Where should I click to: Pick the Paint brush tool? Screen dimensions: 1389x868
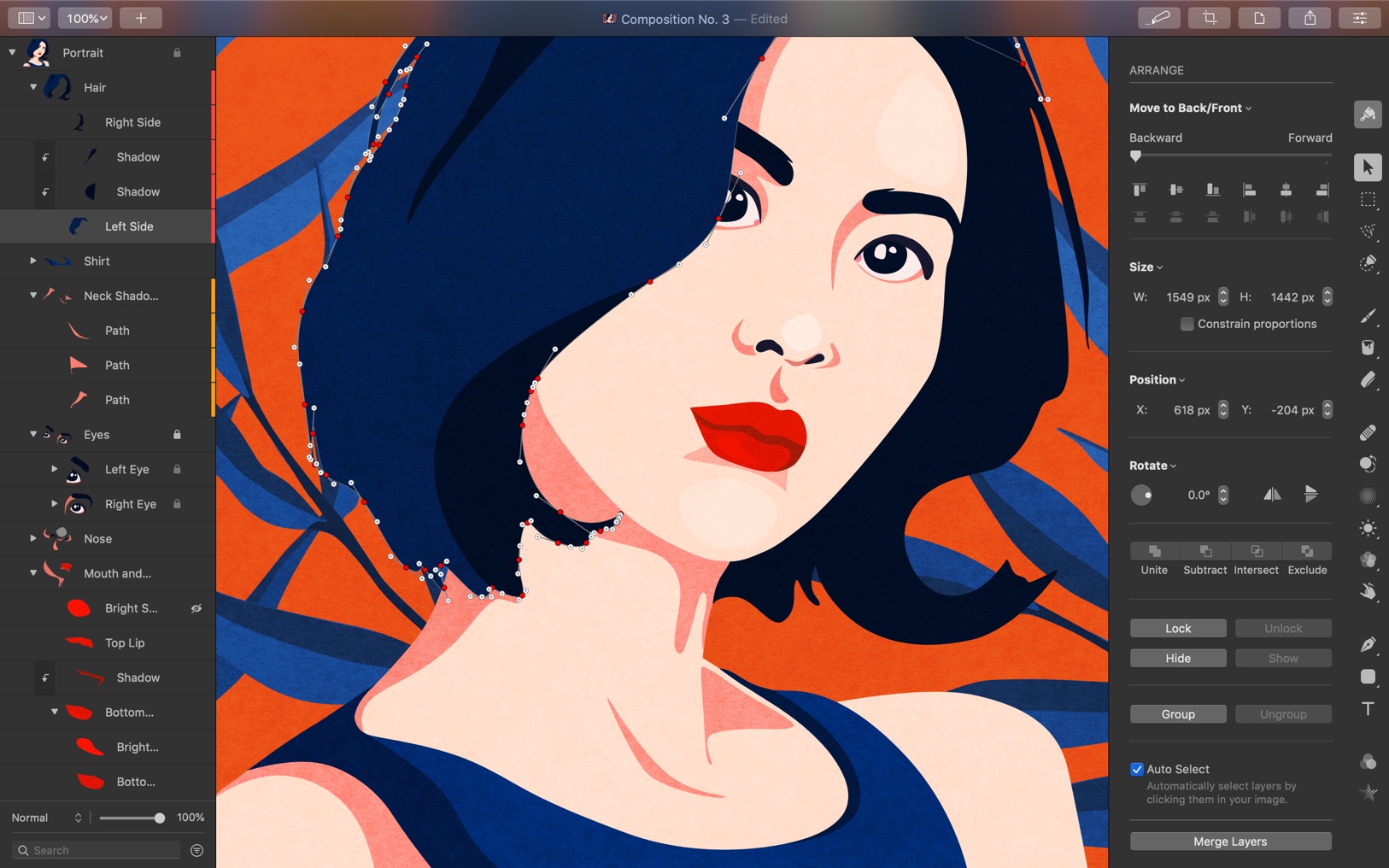tap(1368, 316)
